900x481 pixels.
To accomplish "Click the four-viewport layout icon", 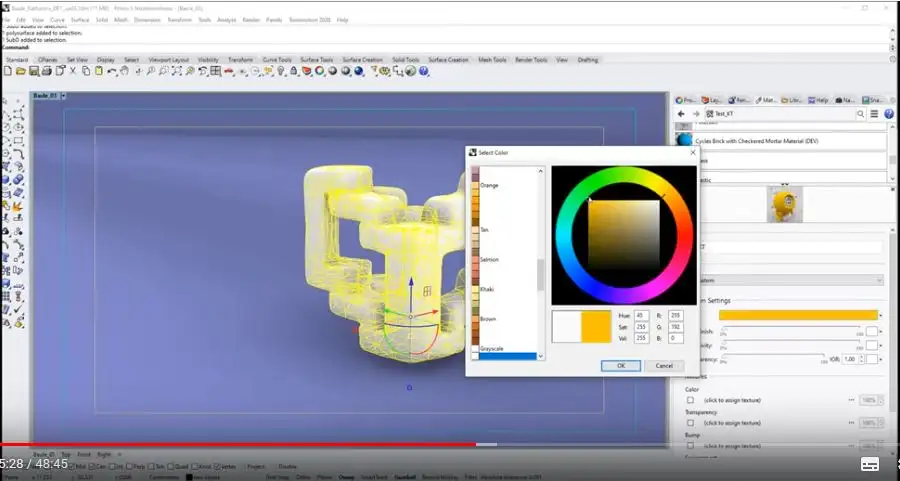I will pyautogui.click(x=216, y=71).
